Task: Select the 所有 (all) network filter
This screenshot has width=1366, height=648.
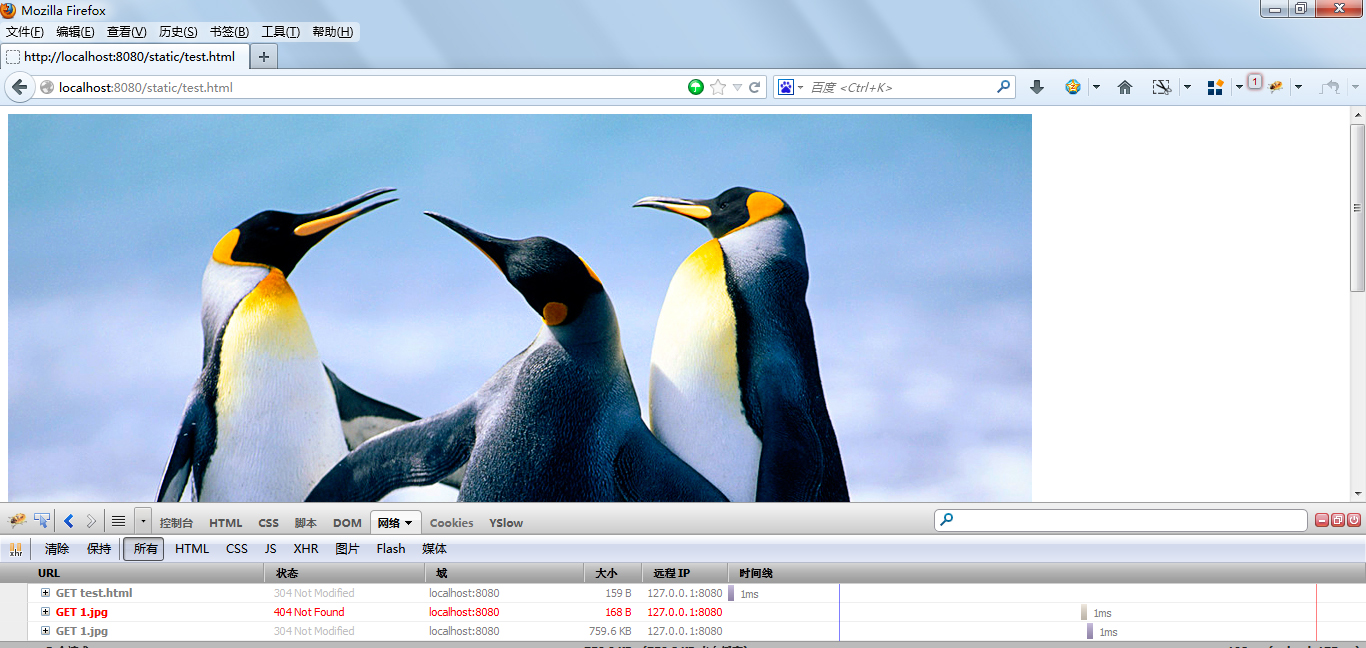Action: (x=145, y=549)
